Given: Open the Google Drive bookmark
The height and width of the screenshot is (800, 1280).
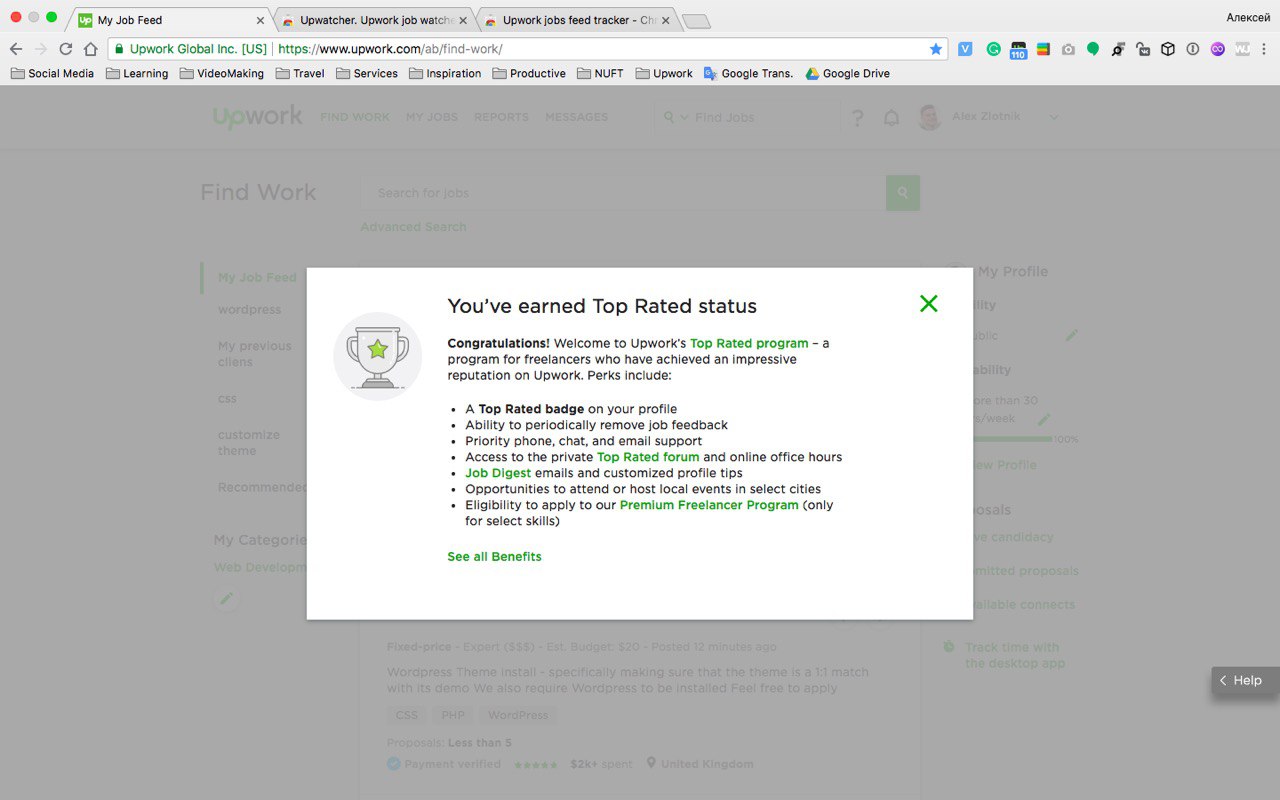Looking at the screenshot, I should coord(848,73).
